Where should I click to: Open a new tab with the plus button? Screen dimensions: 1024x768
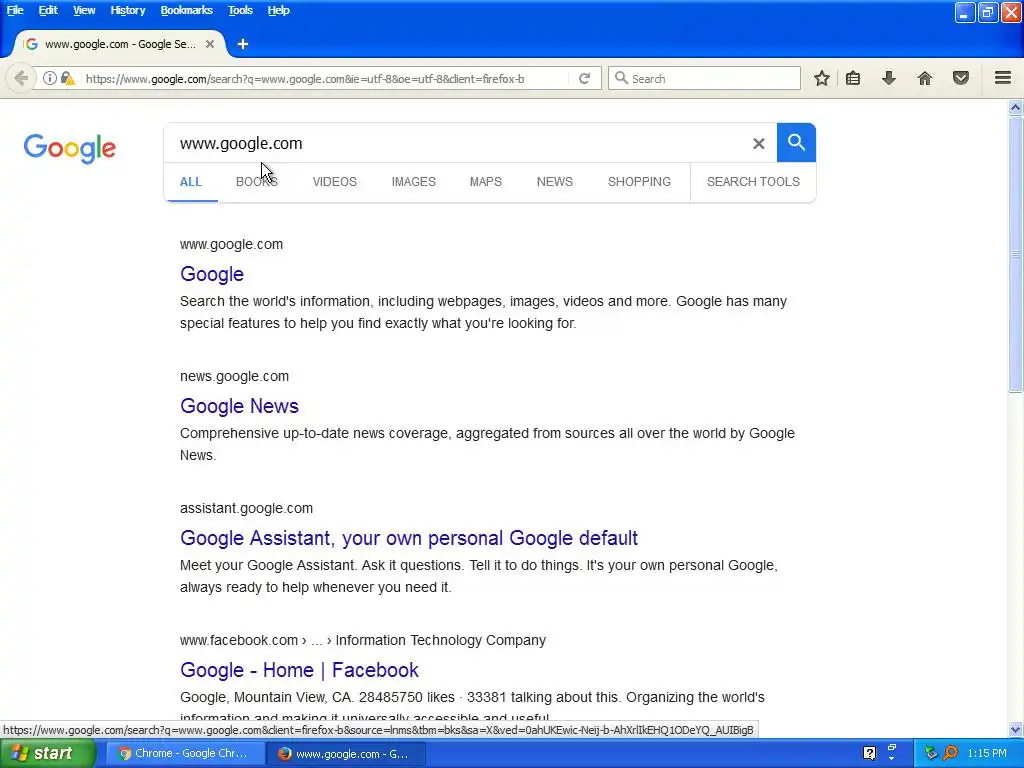point(243,44)
